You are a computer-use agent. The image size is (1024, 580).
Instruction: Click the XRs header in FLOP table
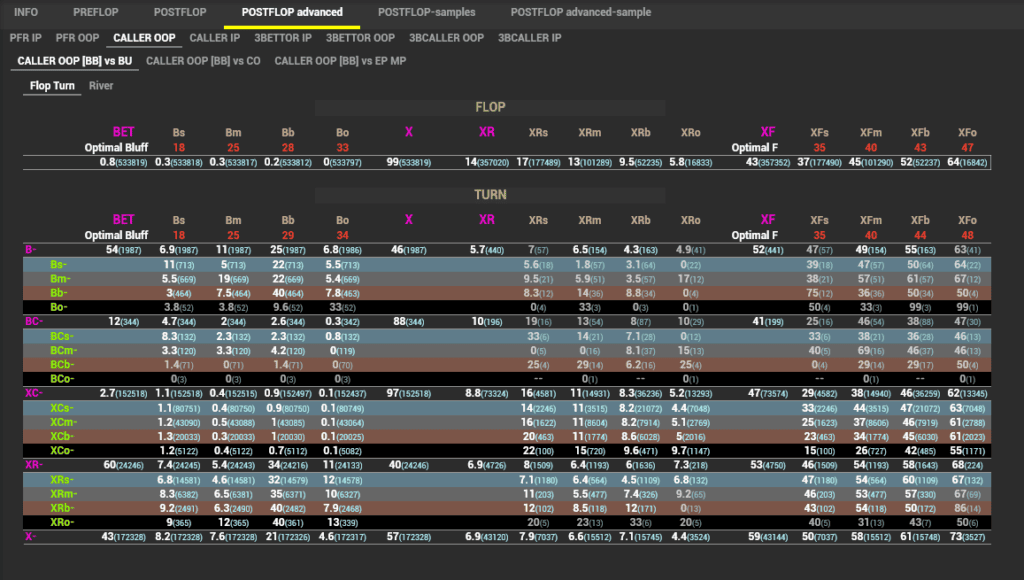pos(538,133)
